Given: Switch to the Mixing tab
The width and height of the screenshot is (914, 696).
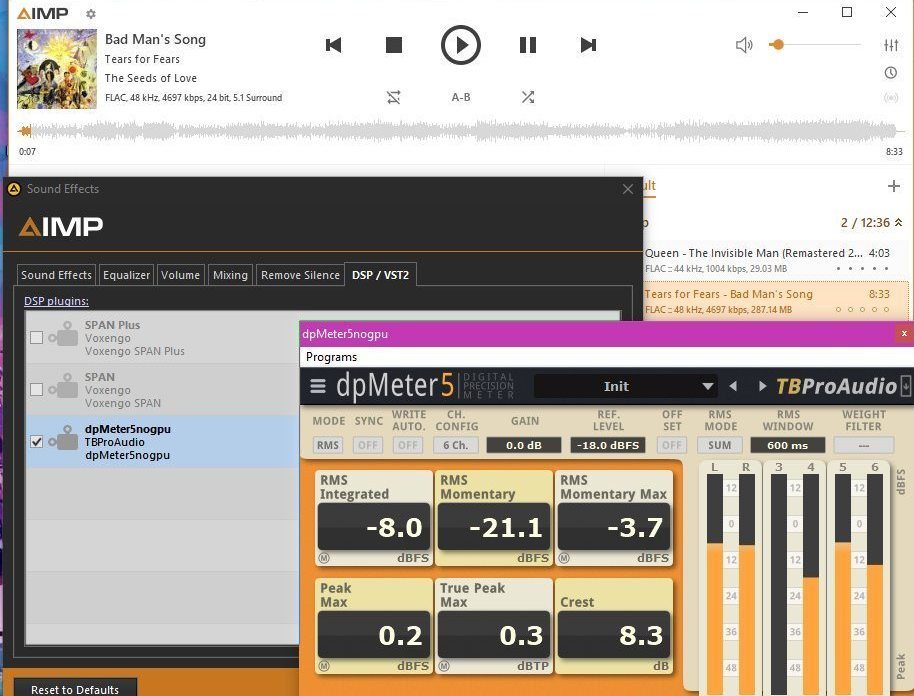Looking at the screenshot, I should click(230, 275).
